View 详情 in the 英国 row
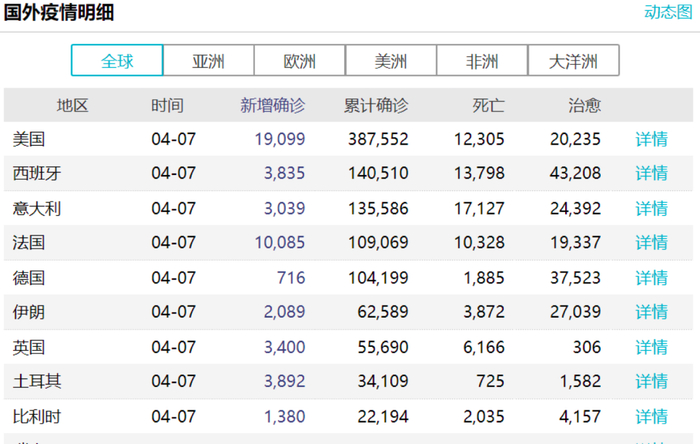This screenshot has width=700, height=444. pyautogui.click(x=651, y=347)
